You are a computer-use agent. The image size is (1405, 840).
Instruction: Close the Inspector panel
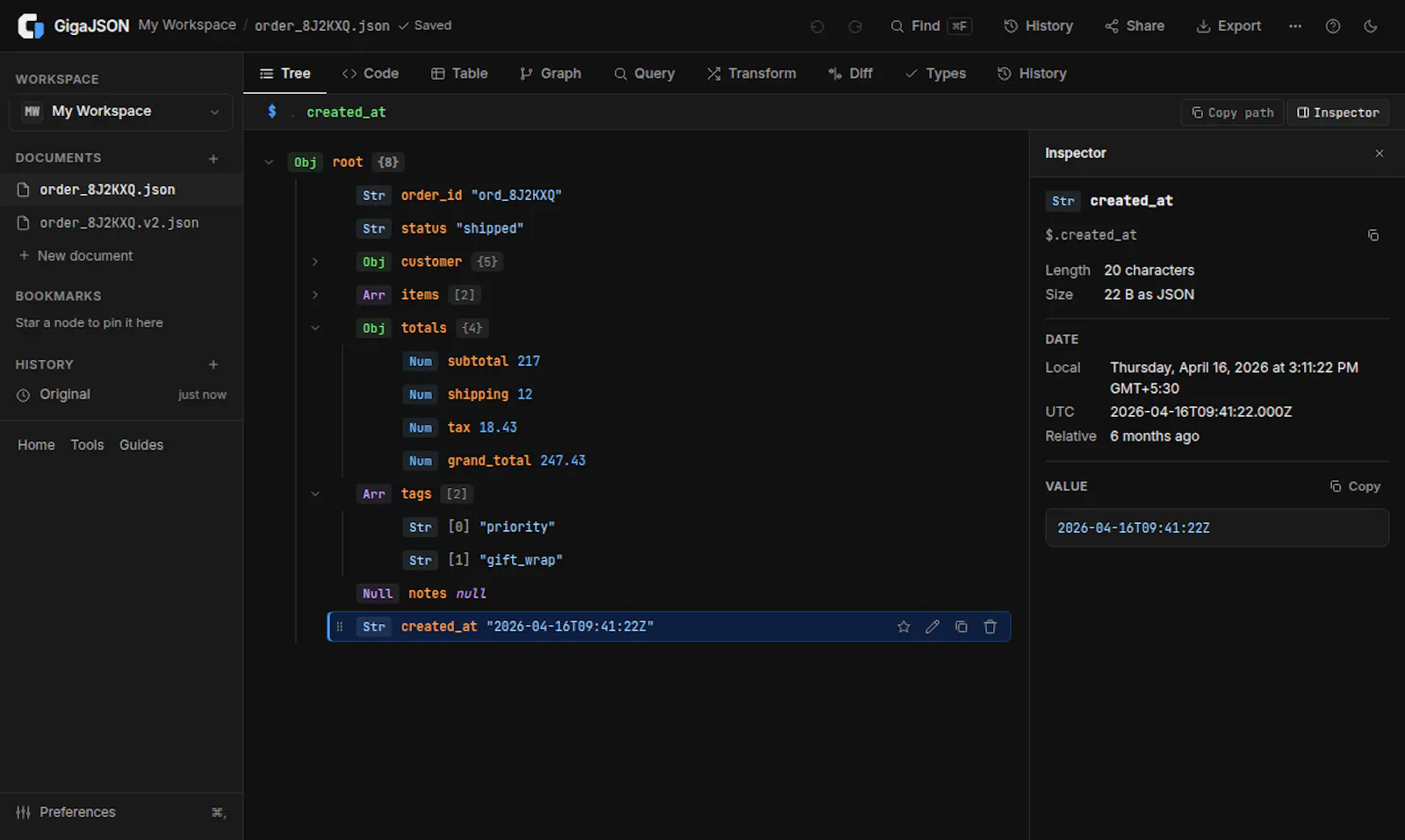point(1380,154)
